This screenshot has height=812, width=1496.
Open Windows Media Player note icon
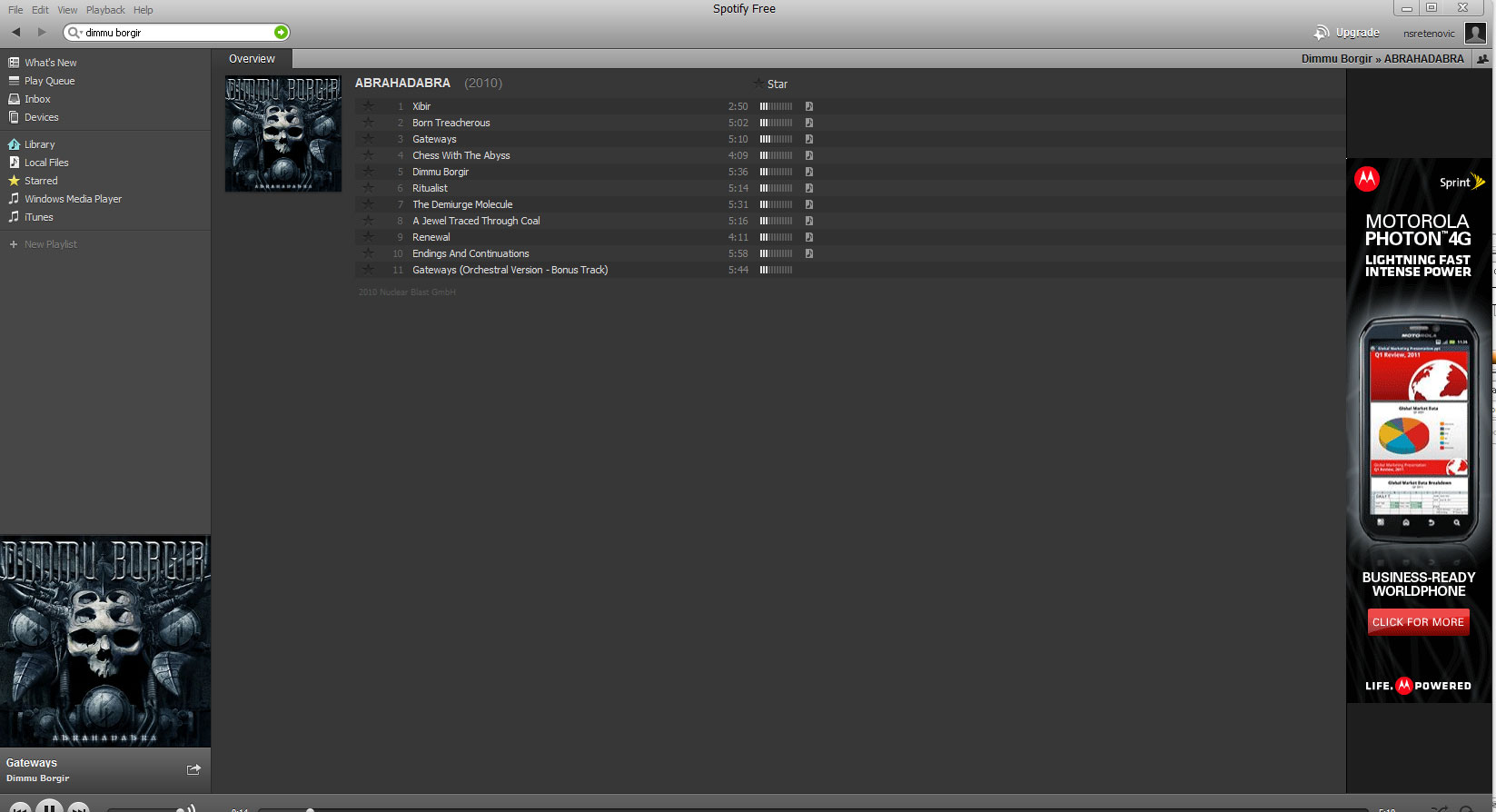pos(14,199)
